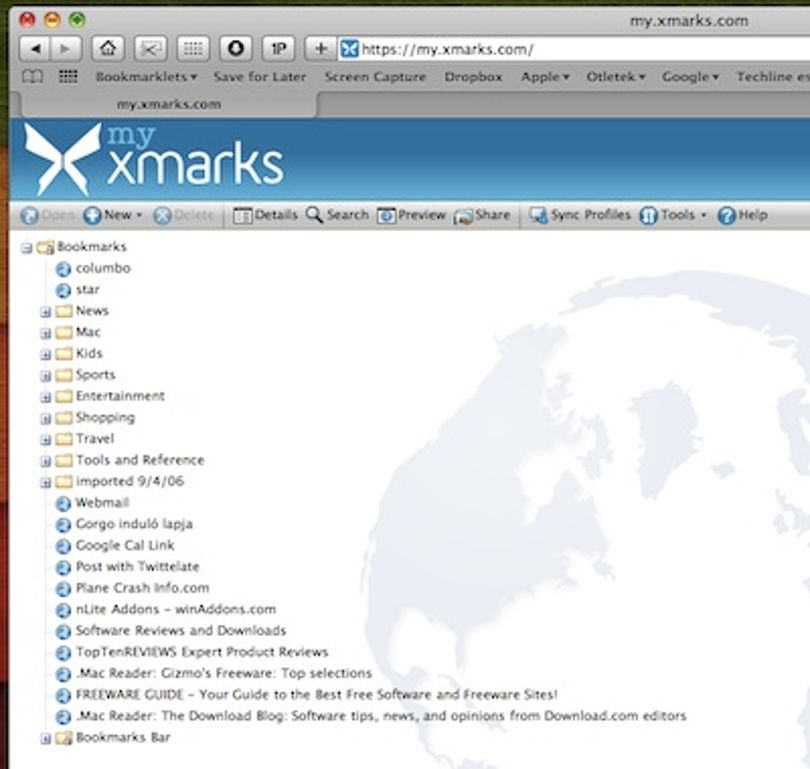Expand the News folder
The image size is (810, 769).
[45, 312]
